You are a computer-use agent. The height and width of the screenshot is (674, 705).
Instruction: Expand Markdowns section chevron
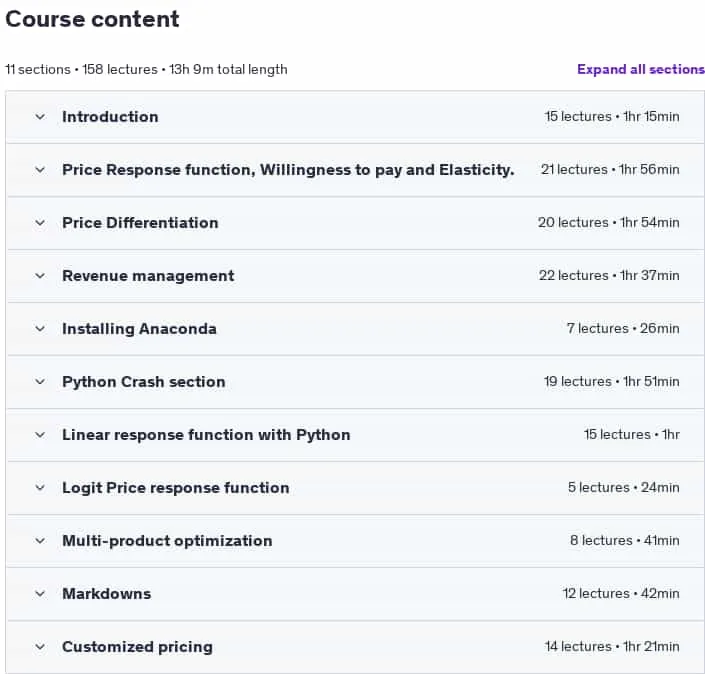click(x=40, y=594)
